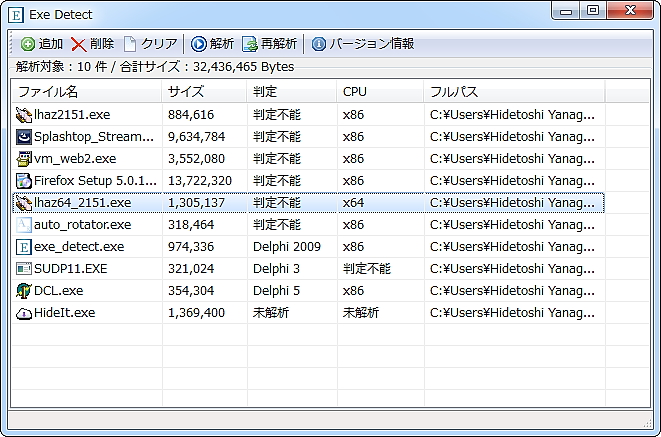Click the Firefox Setup installer icon
The image size is (661, 437).
pyautogui.click(x=24, y=181)
